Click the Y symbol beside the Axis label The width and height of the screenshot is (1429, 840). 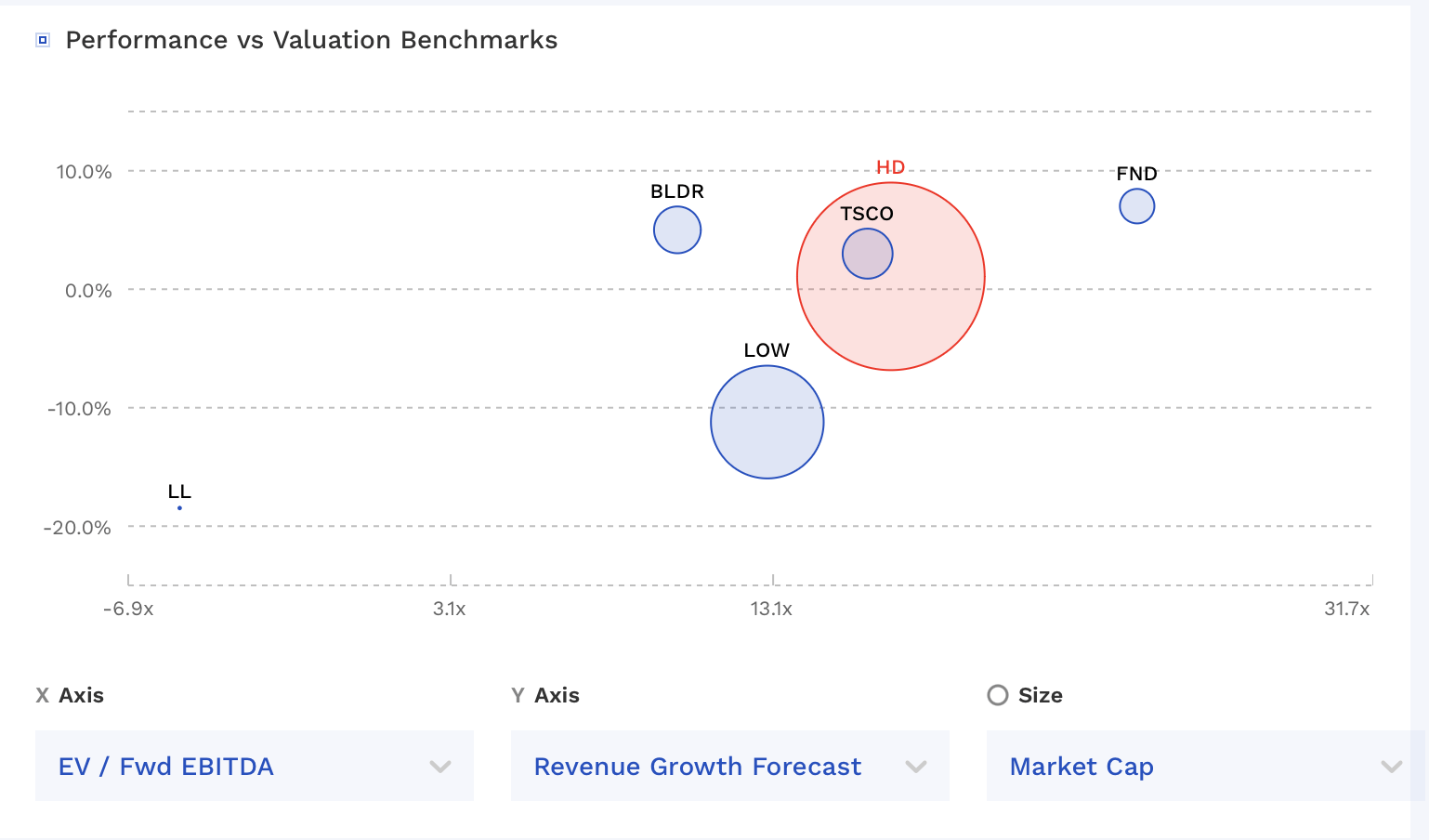tap(518, 695)
